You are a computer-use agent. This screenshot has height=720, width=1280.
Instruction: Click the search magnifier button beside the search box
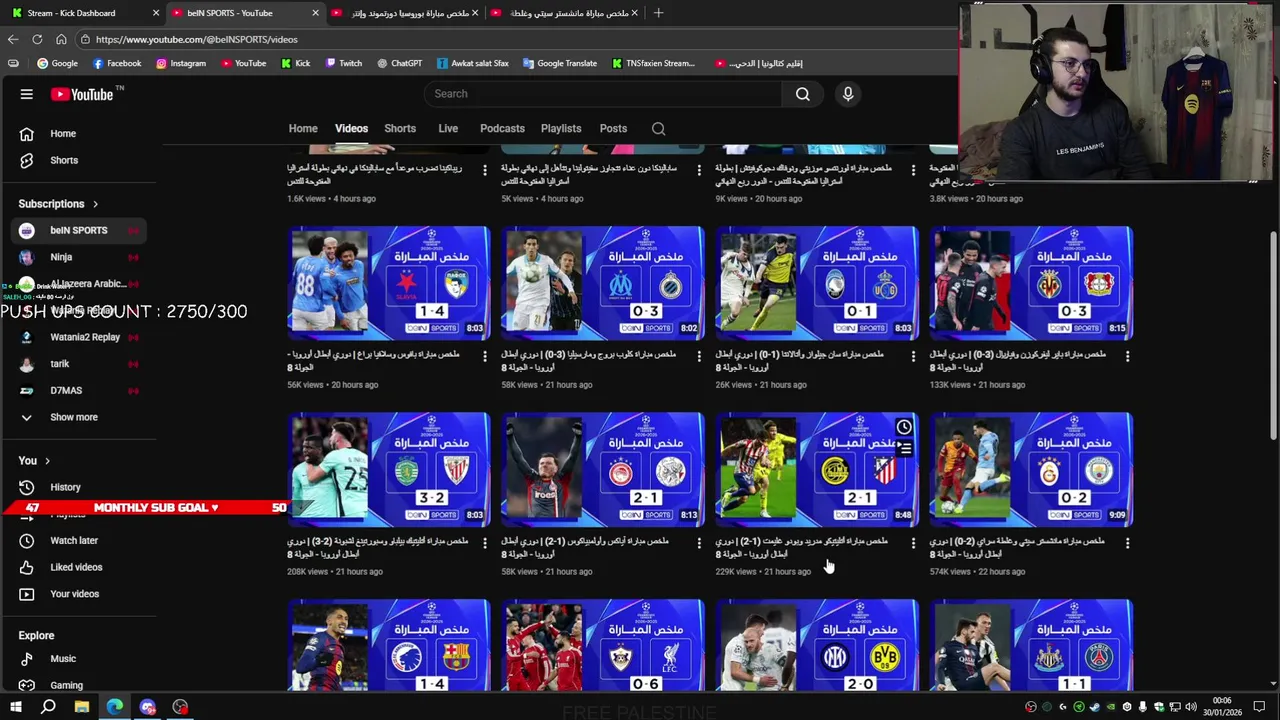(x=802, y=94)
